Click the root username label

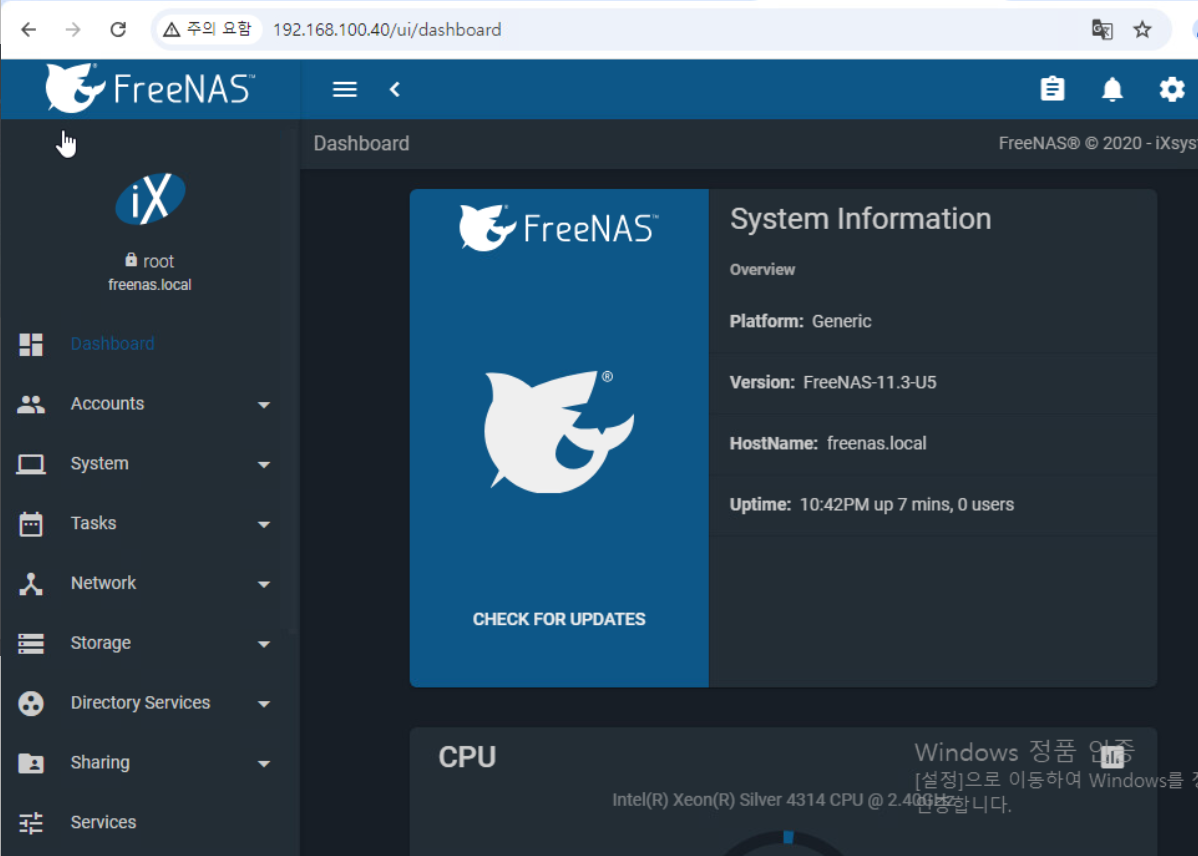pyautogui.click(x=158, y=261)
